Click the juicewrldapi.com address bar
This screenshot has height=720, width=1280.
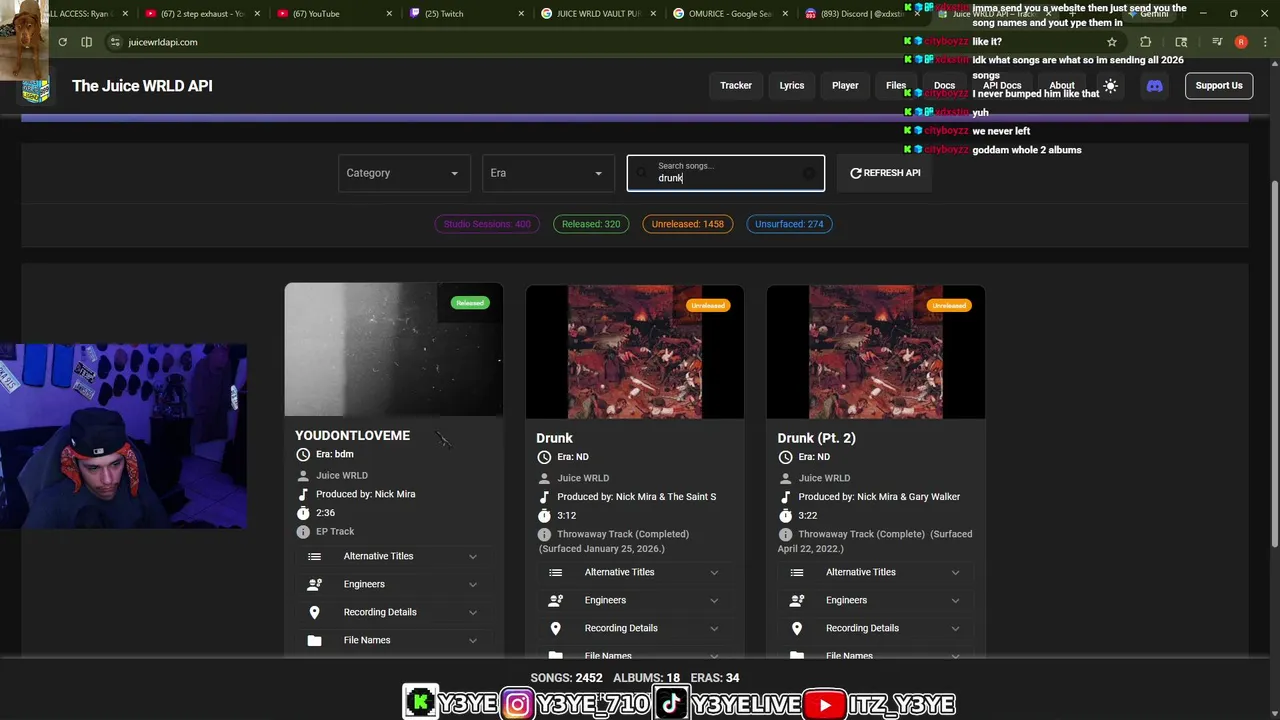(600, 42)
